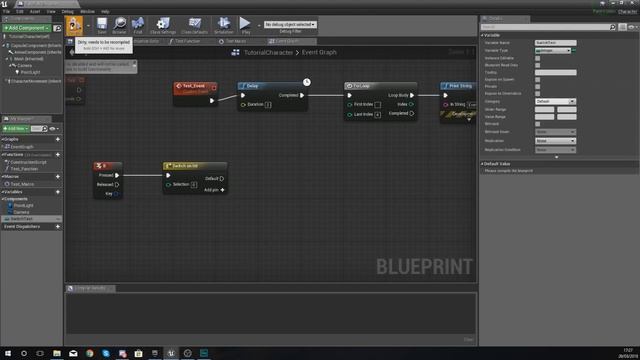Select EventGraph in My Blueprint list

tap(22, 147)
